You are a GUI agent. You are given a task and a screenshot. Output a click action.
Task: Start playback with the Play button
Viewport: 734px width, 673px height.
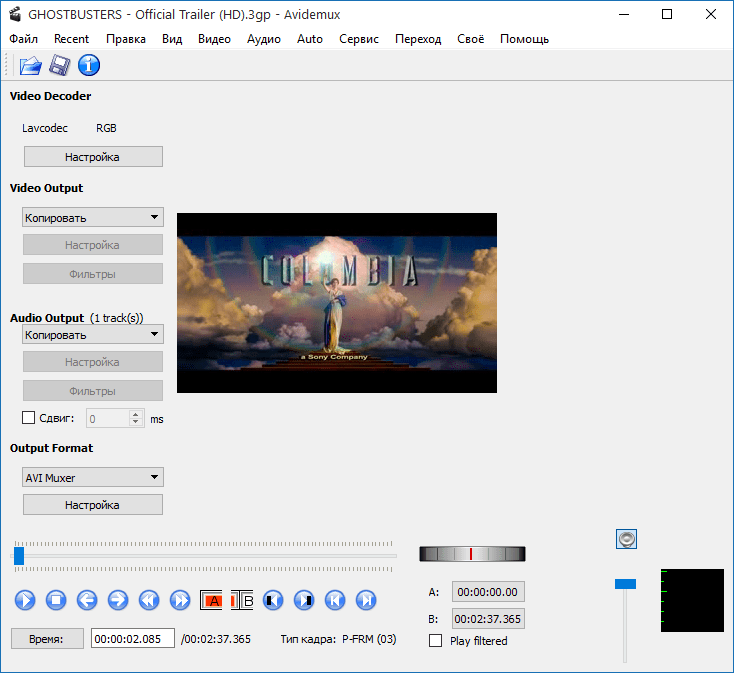(25, 600)
